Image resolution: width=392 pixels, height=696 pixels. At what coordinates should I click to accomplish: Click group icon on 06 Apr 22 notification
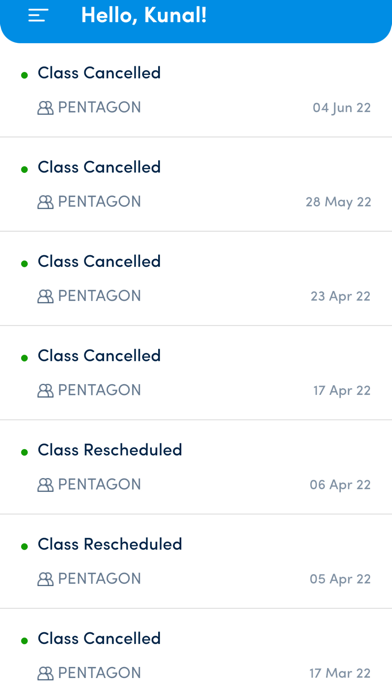pyautogui.click(x=45, y=485)
